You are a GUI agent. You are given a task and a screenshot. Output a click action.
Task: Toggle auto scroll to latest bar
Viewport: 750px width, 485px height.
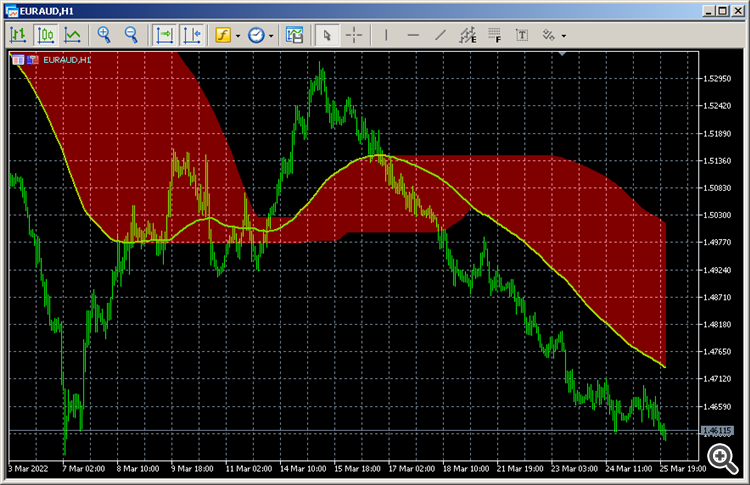pyautogui.click(x=165, y=35)
